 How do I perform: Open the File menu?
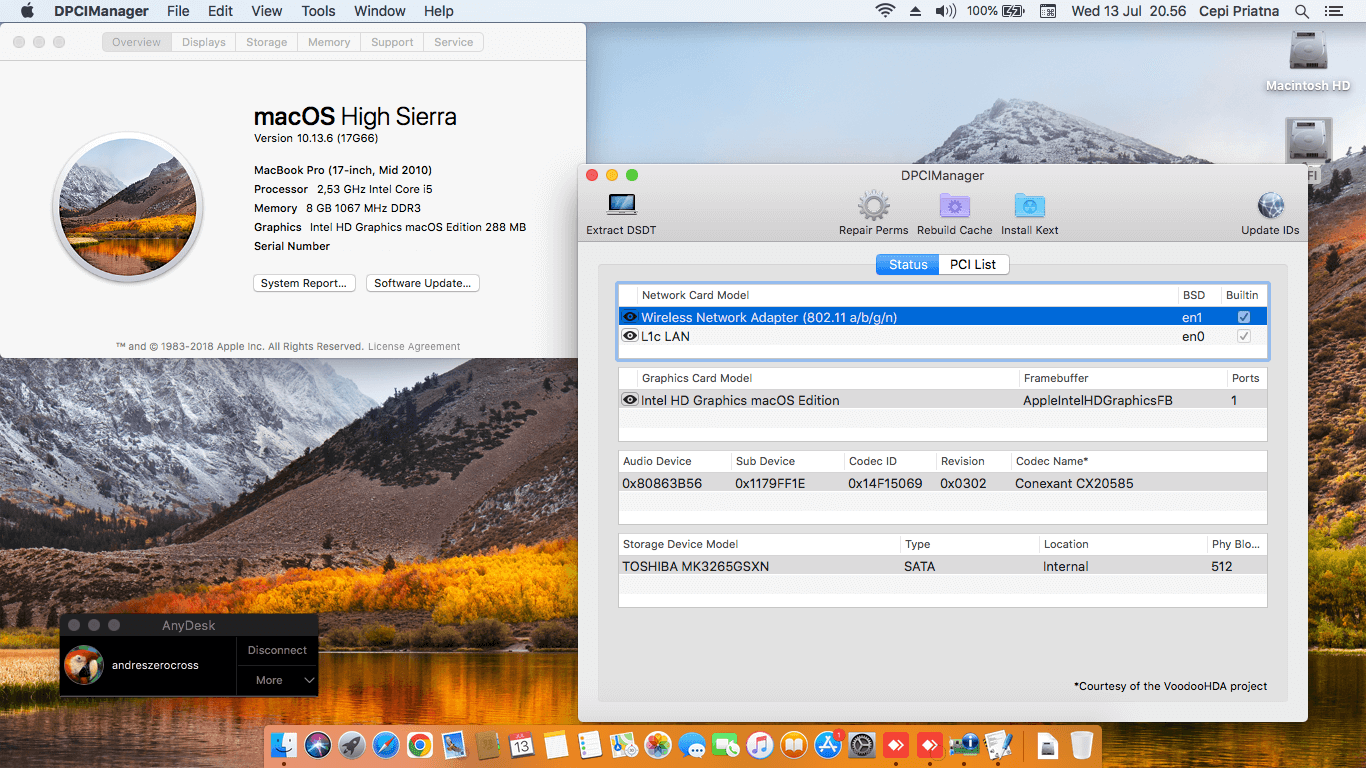(178, 11)
